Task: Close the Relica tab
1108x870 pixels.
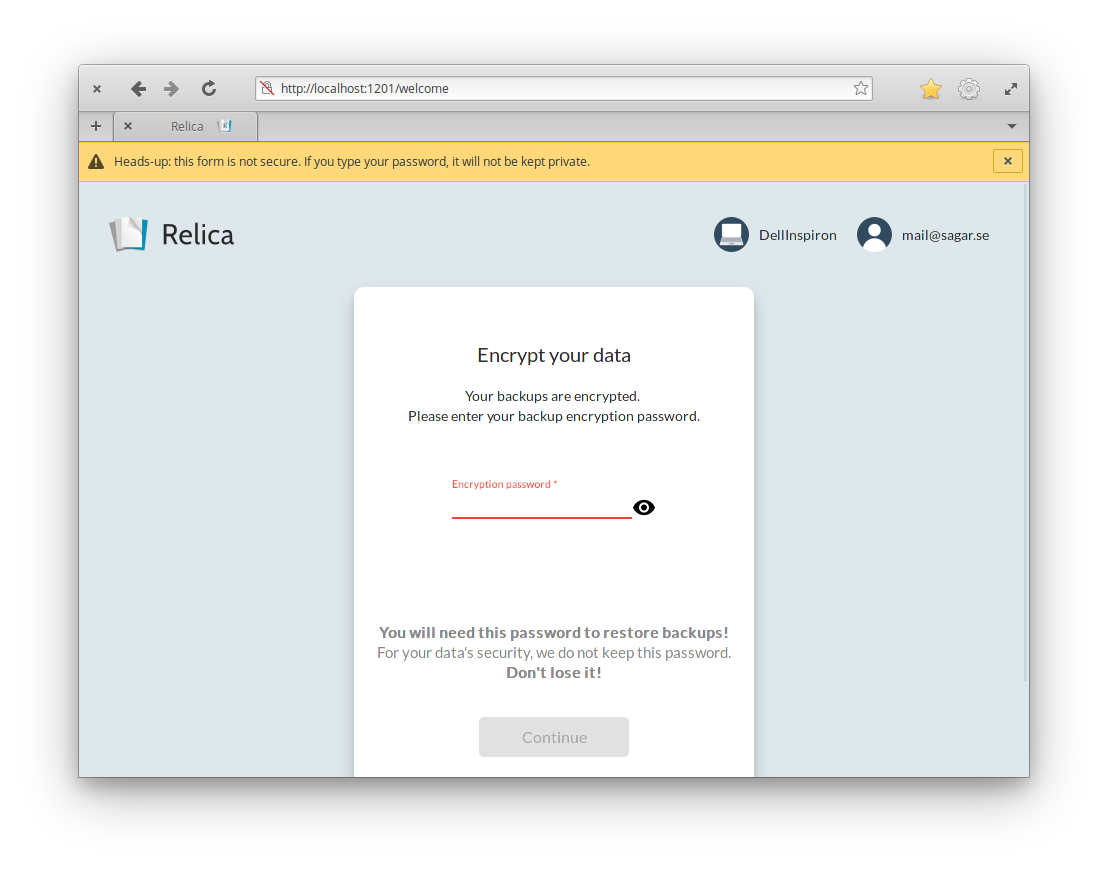Action: 128,126
